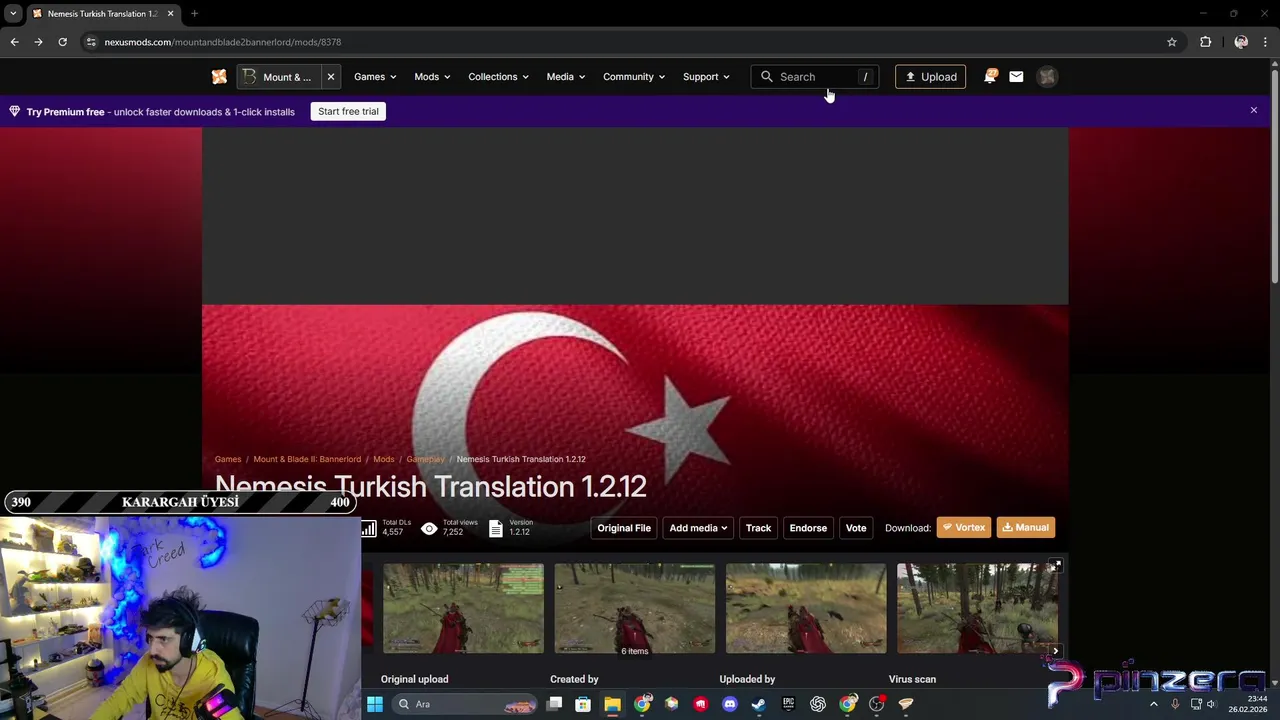
Task: Choose Manual download
Action: 1025,528
